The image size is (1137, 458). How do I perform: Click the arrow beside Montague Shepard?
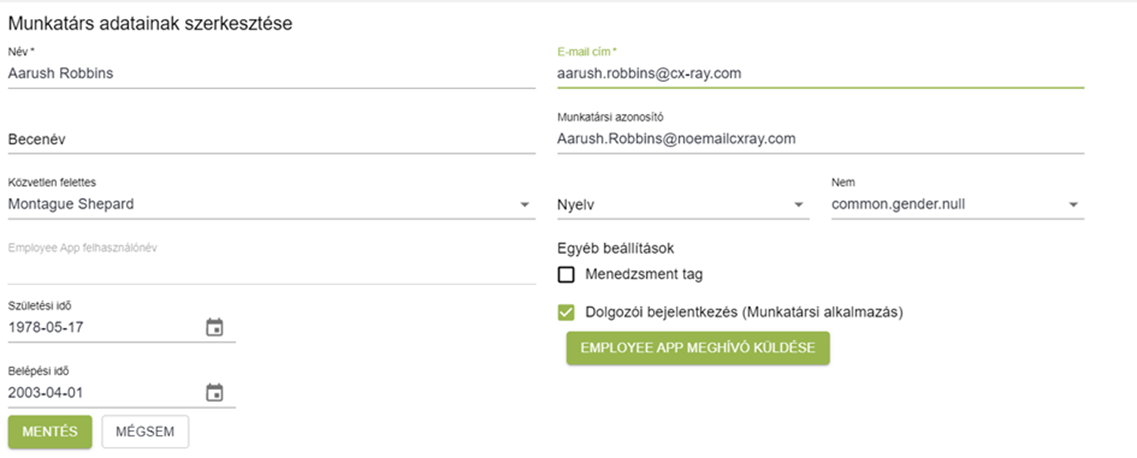525,205
